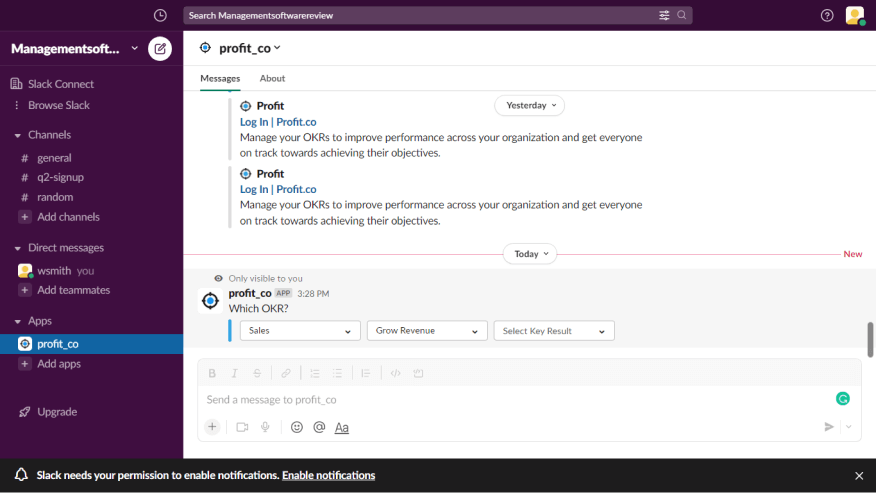Click the notification bell icon
Image resolution: width=876 pixels, height=493 pixels.
click(21, 475)
